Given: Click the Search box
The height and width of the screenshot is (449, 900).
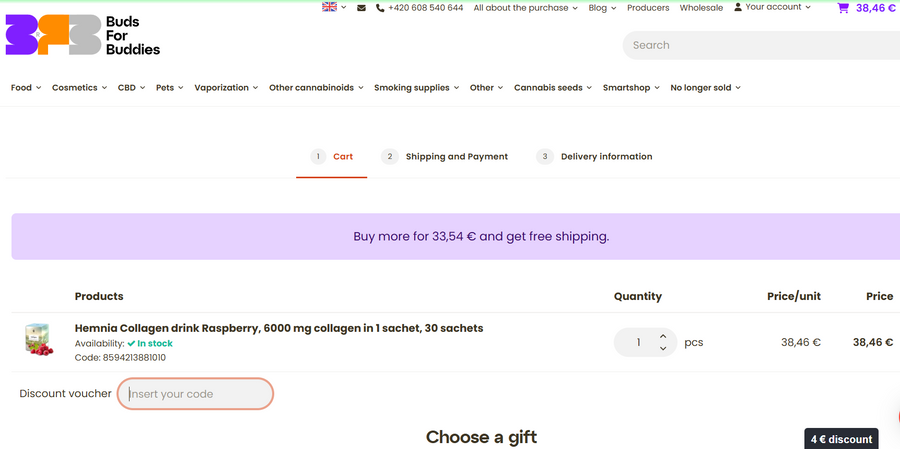Looking at the screenshot, I should 760,45.
